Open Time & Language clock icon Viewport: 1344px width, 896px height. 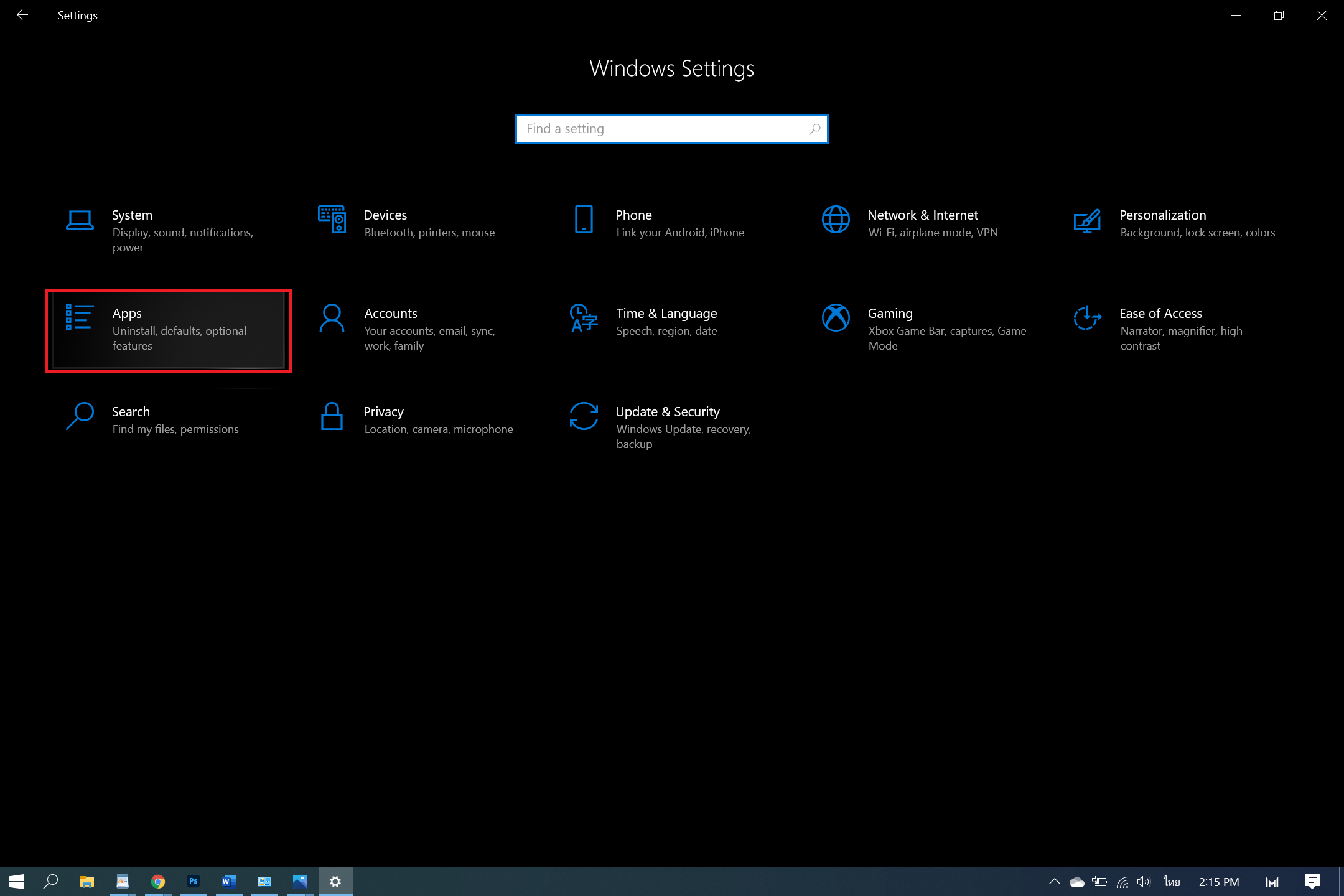tap(584, 318)
